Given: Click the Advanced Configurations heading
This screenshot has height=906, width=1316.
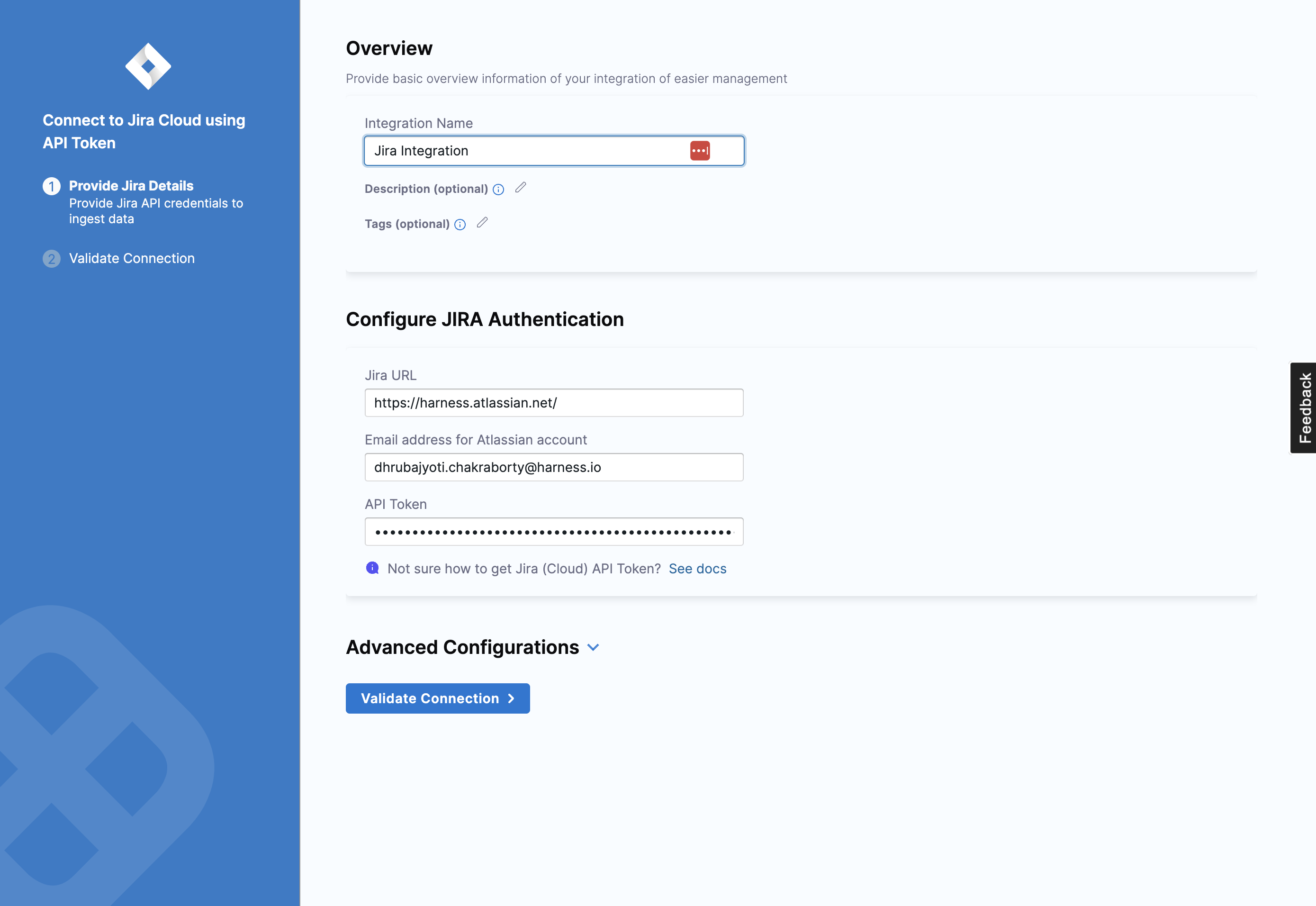Looking at the screenshot, I should pyautogui.click(x=462, y=648).
